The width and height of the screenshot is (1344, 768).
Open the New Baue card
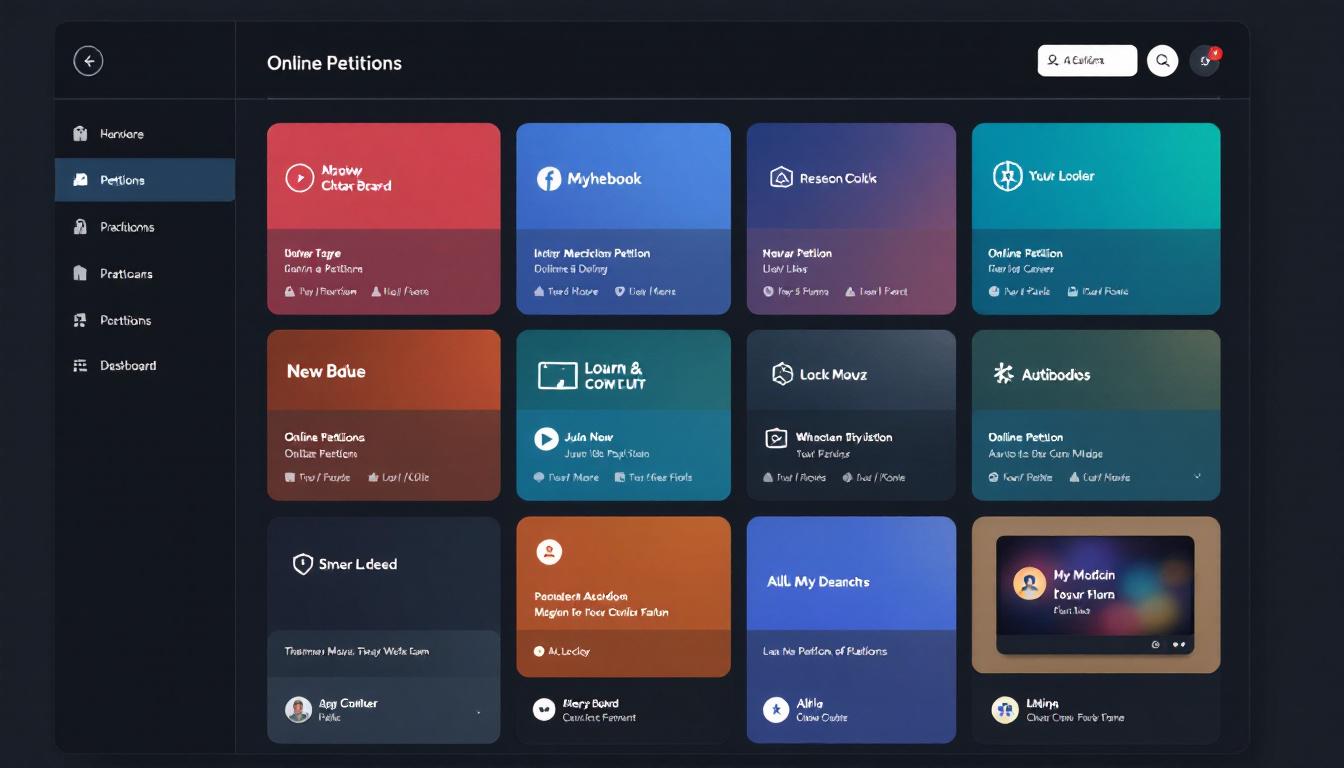(x=383, y=414)
